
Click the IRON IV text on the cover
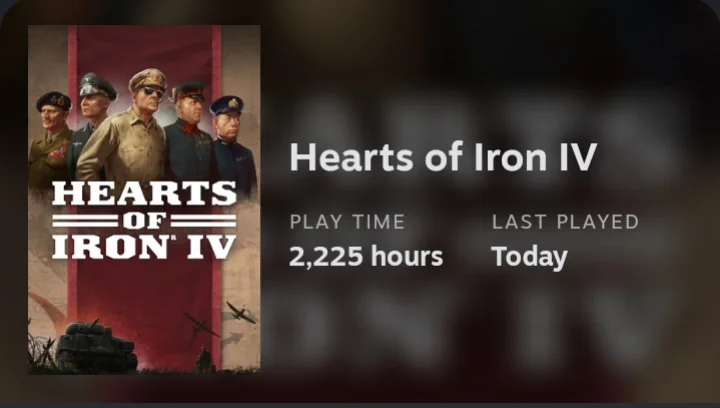144,247
